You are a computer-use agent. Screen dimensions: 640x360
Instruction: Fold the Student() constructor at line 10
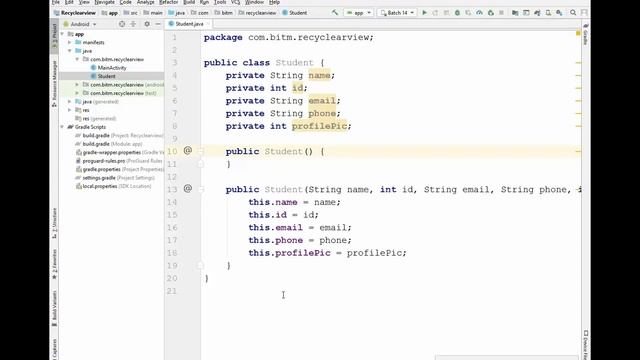coord(200,151)
